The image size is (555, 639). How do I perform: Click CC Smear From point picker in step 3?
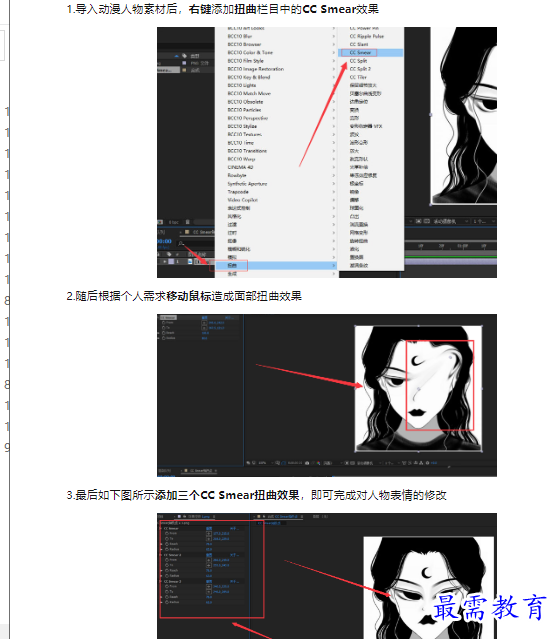pos(209,533)
